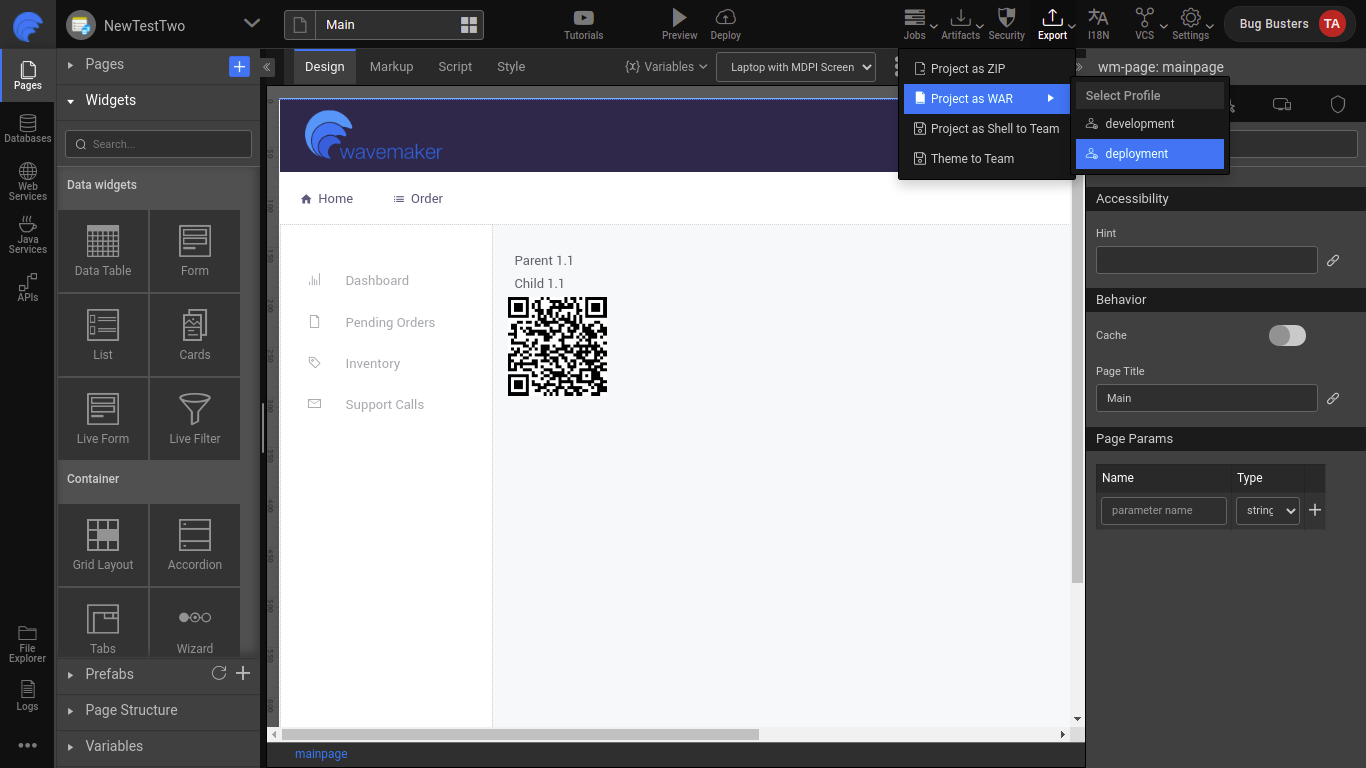Click the Preview play icon
Screen dimensions: 1366x768
tap(679, 18)
